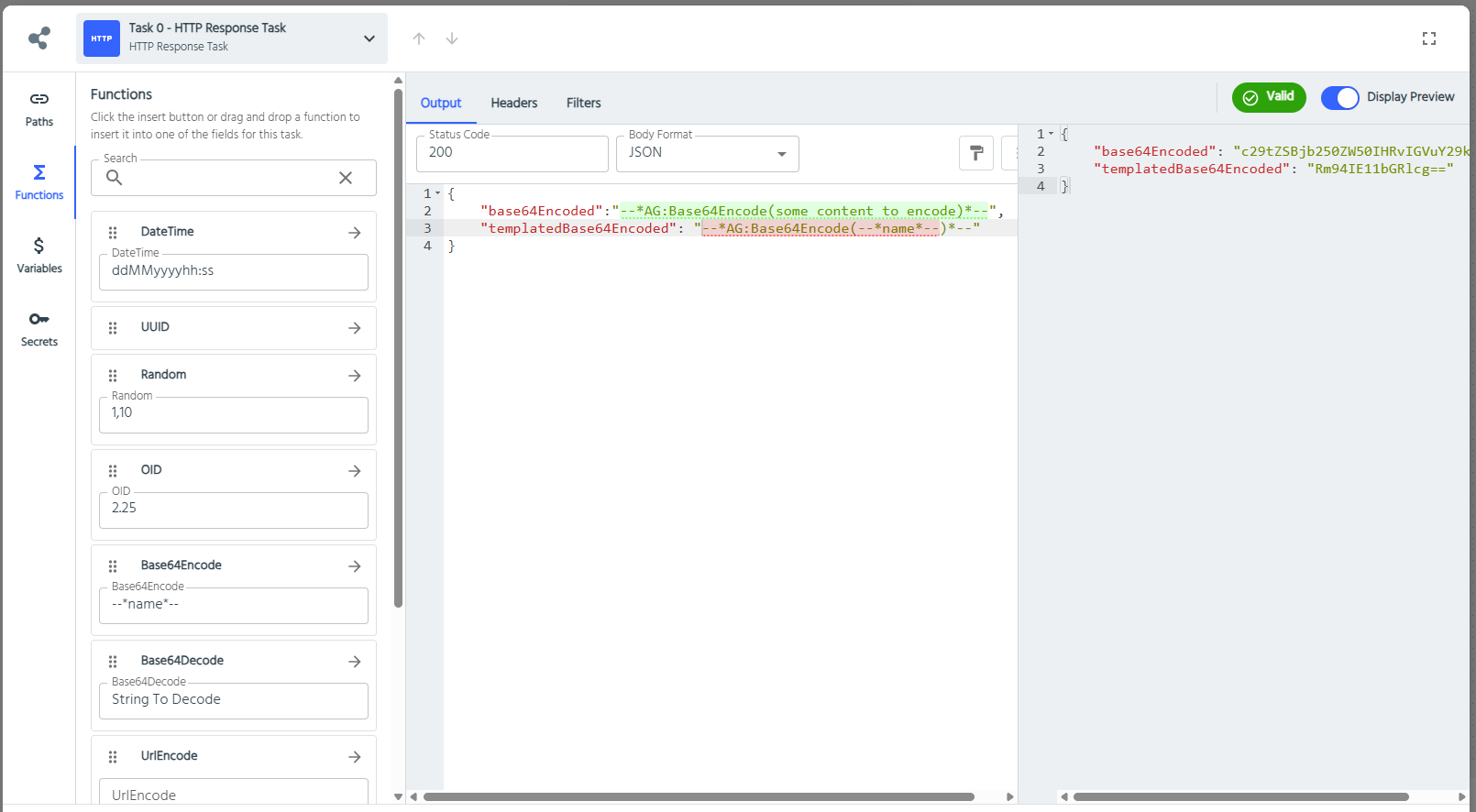
Task: Open the Variables sidebar panel
Action: point(39,256)
